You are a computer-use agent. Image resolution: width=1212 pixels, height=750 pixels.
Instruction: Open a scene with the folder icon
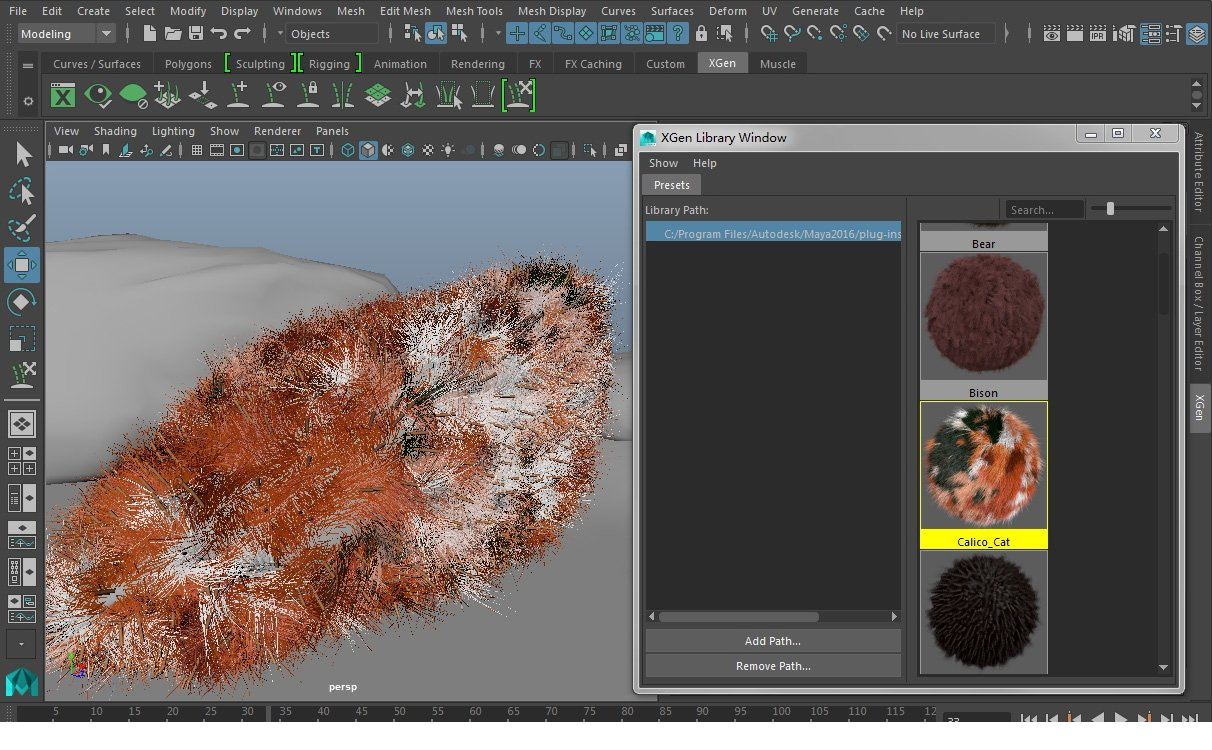[173, 33]
